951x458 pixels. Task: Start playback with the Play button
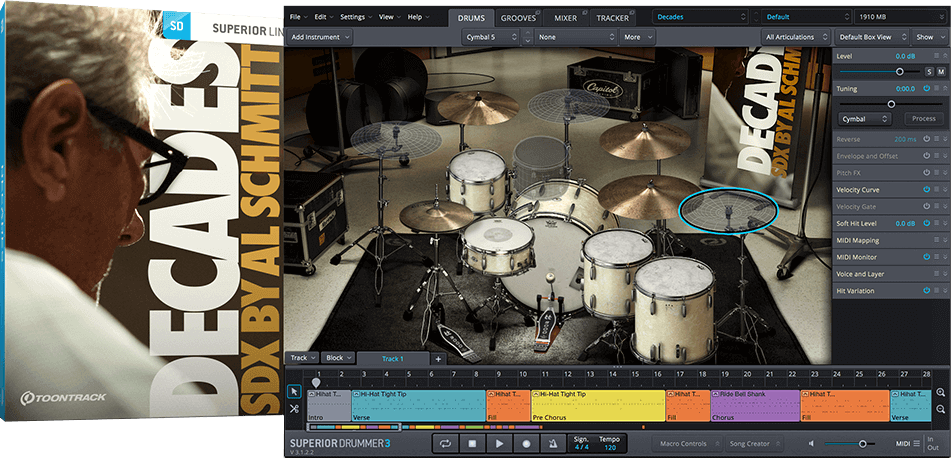pos(499,443)
